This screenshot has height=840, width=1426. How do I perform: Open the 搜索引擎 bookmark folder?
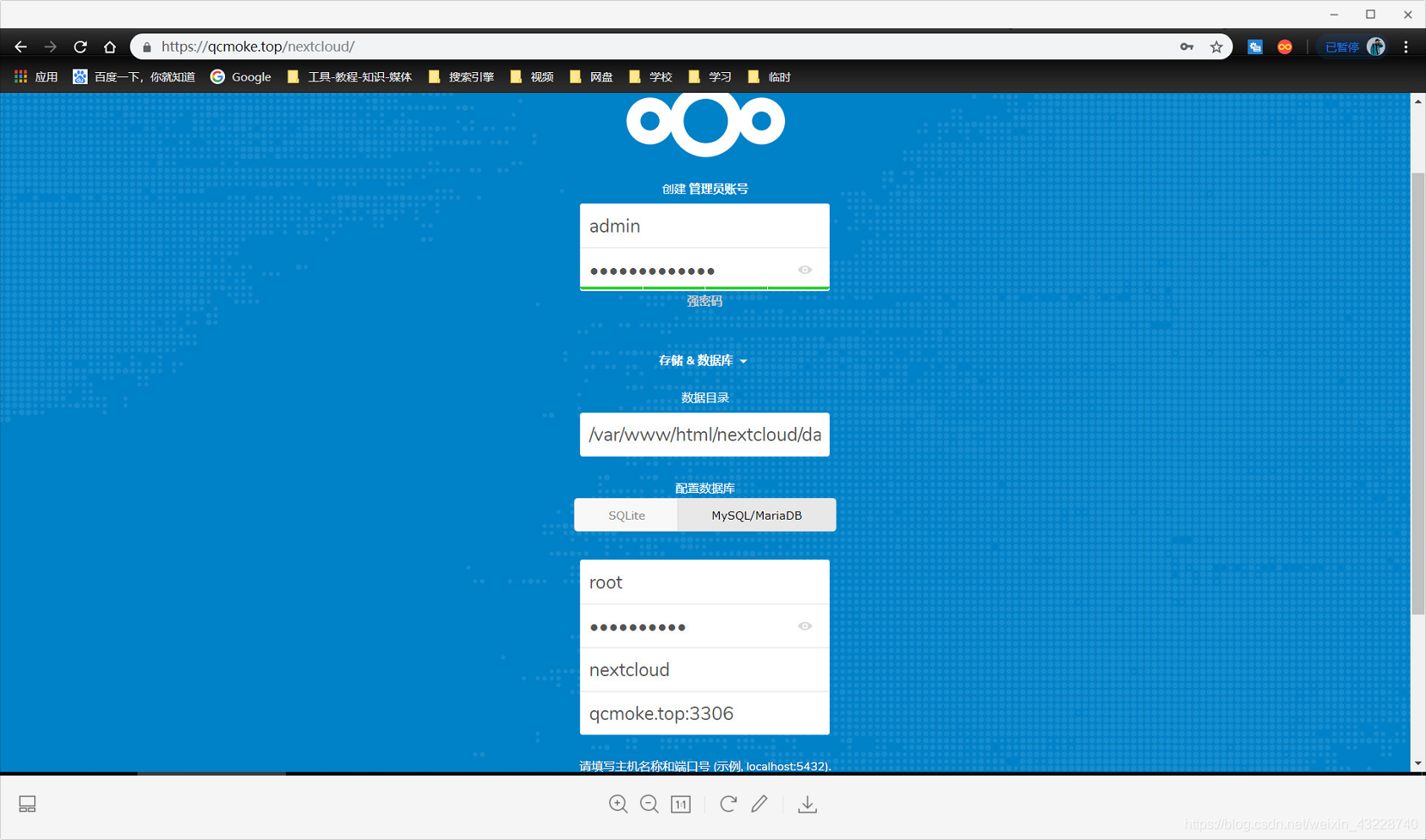tap(461, 77)
